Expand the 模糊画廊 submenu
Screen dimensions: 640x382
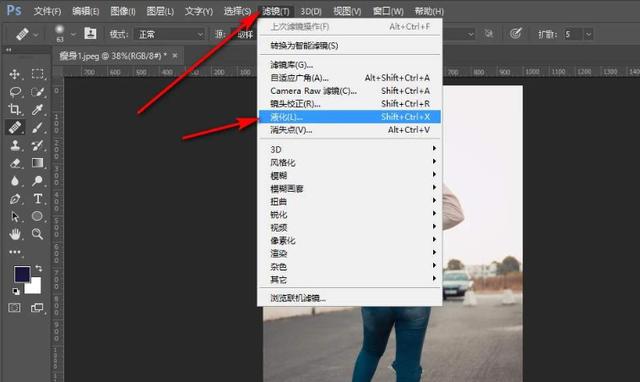click(349, 189)
